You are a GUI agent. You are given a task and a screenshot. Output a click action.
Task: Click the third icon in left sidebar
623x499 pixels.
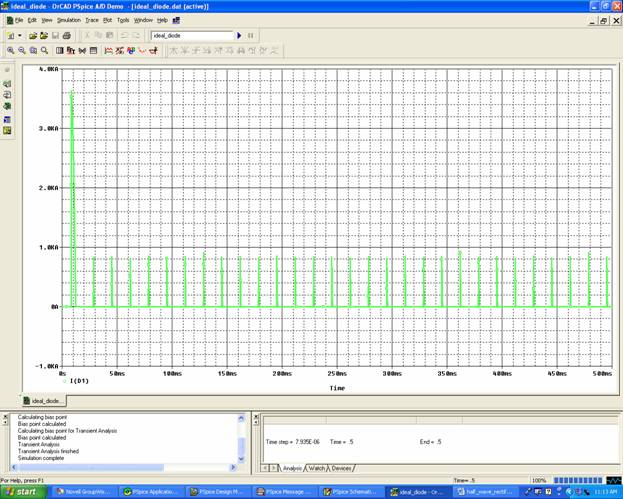pyautogui.click(x=7, y=95)
